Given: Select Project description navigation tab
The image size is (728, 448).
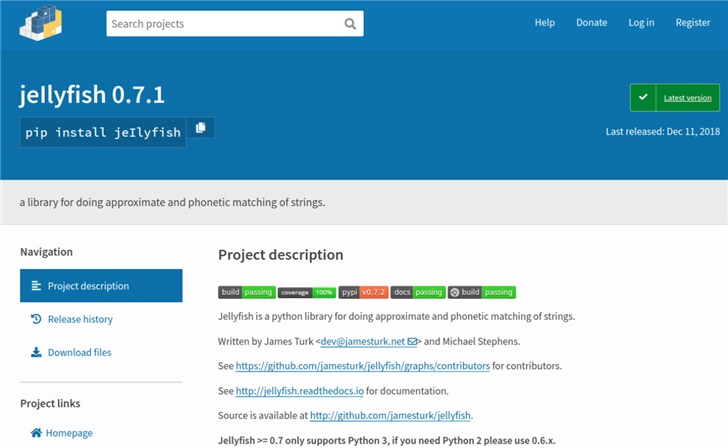Looking at the screenshot, I should [101, 286].
